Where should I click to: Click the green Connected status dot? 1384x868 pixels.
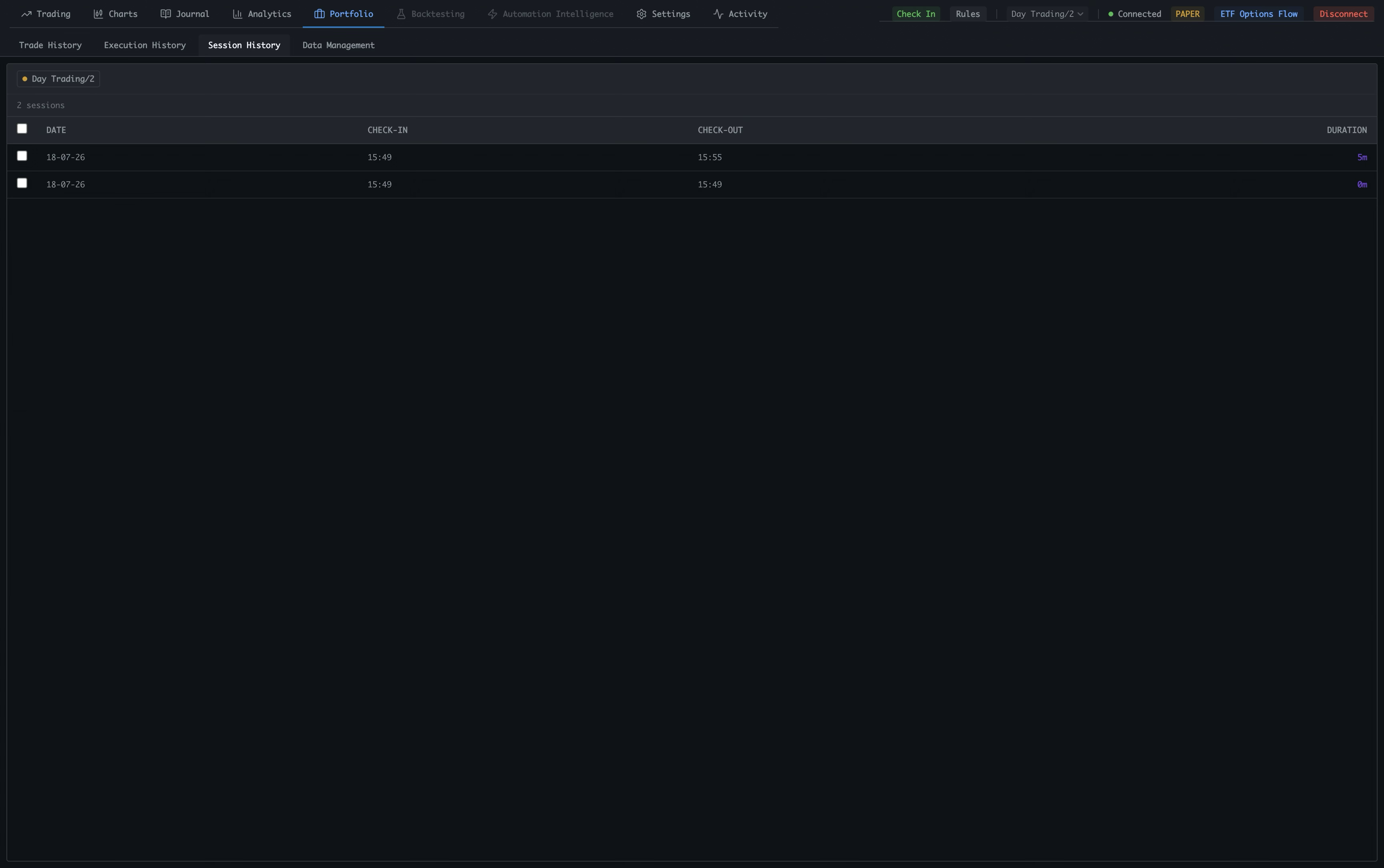[x=1111, y=14]
